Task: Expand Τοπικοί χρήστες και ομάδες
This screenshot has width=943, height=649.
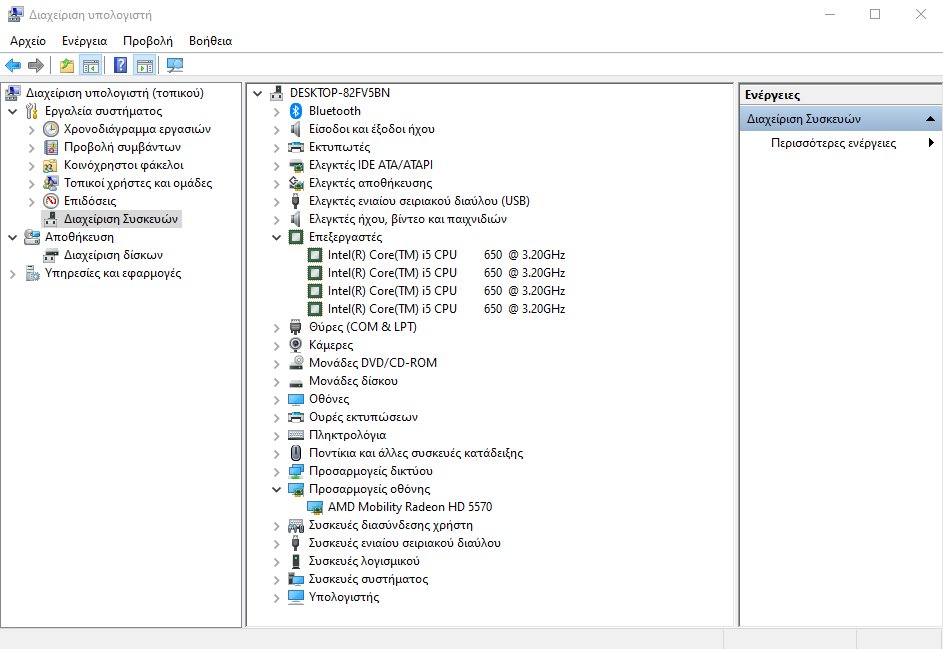Action: pyautogui.click(x=31, y=183)
